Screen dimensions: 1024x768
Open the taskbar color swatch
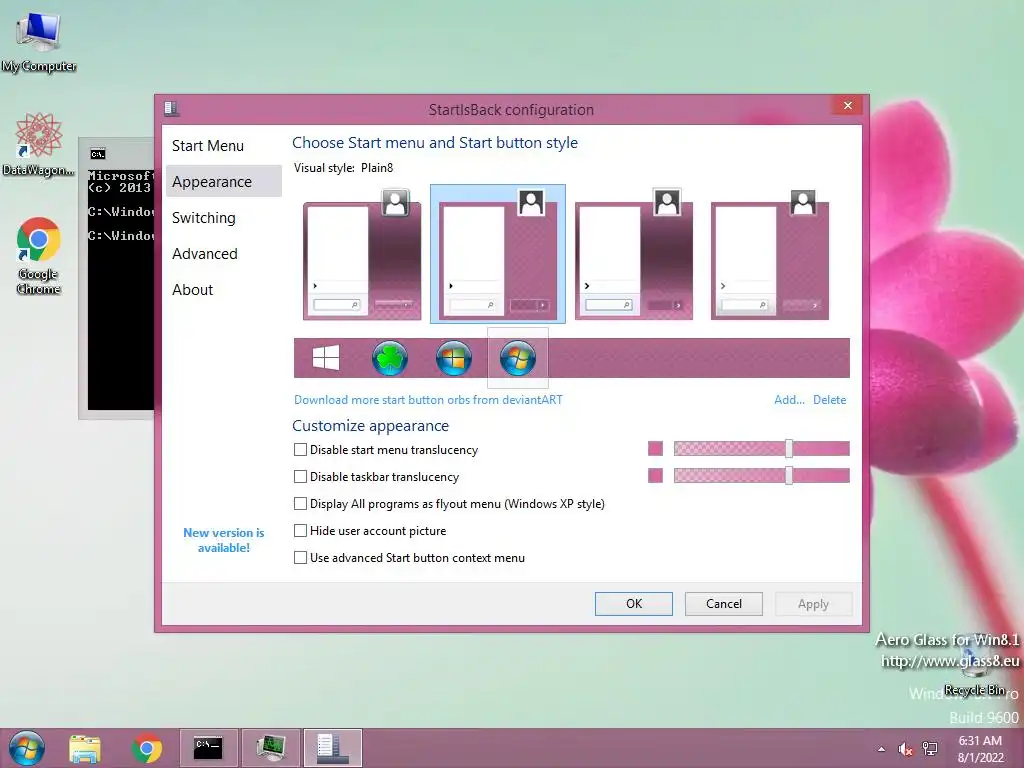point(655,475)
